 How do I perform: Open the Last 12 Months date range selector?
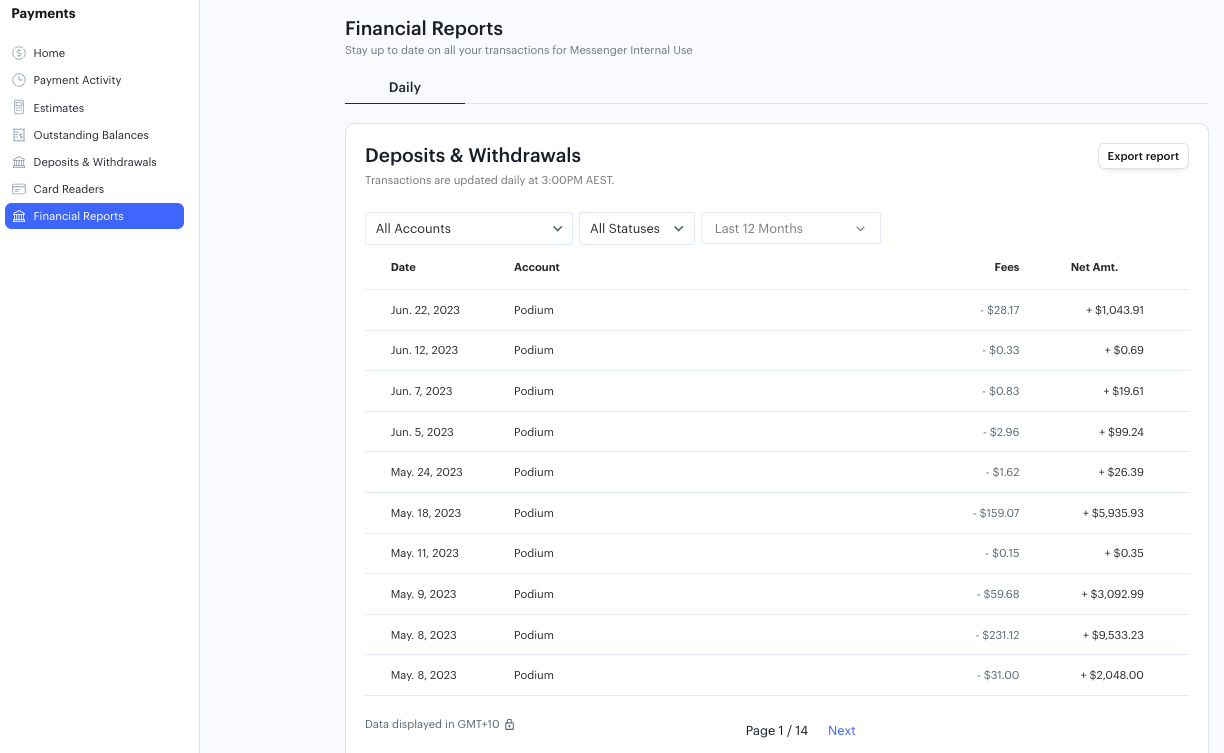(x=790, y=228)
